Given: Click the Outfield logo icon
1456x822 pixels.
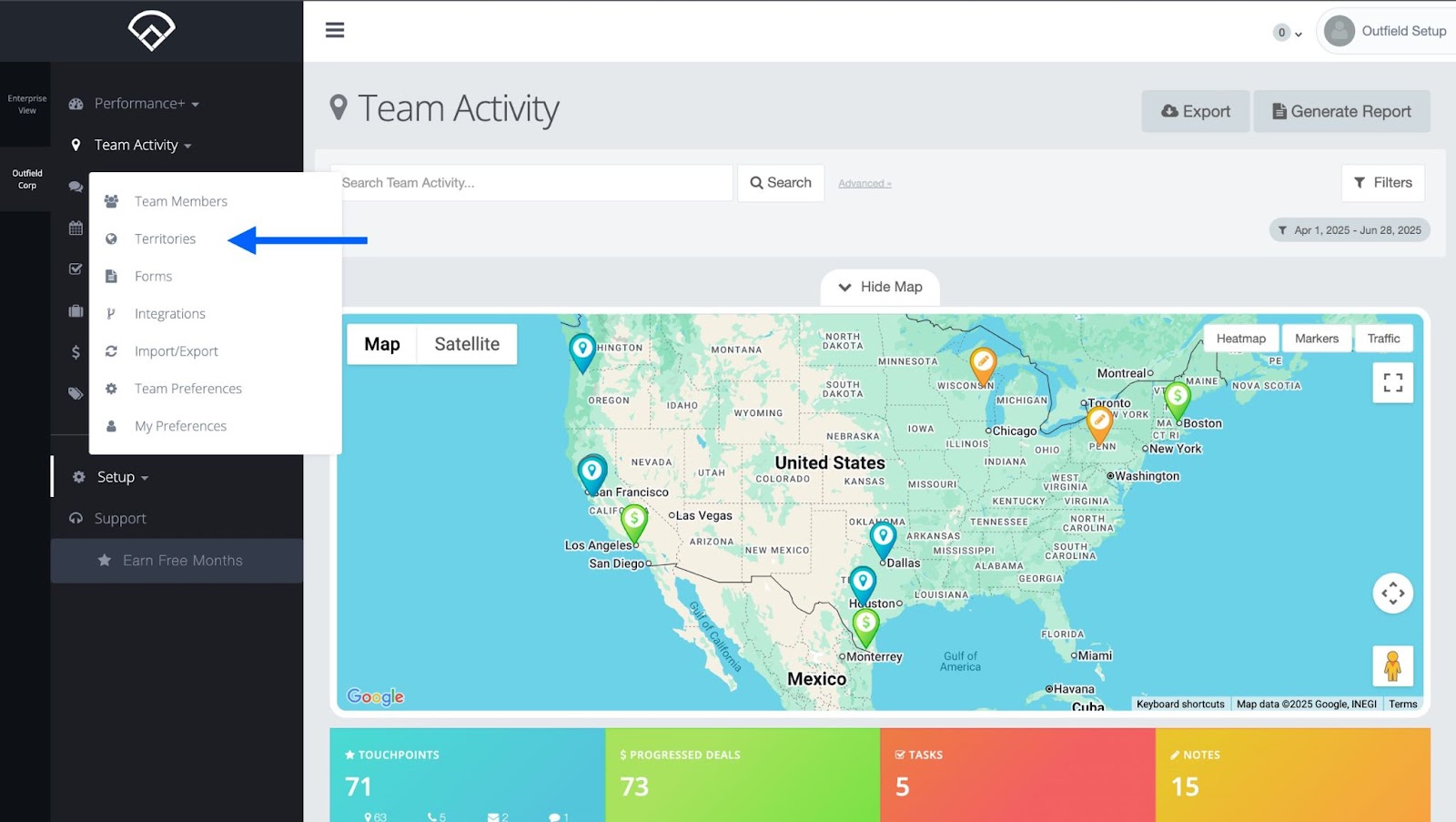Looking at the screenshot, I should [151, 30].
